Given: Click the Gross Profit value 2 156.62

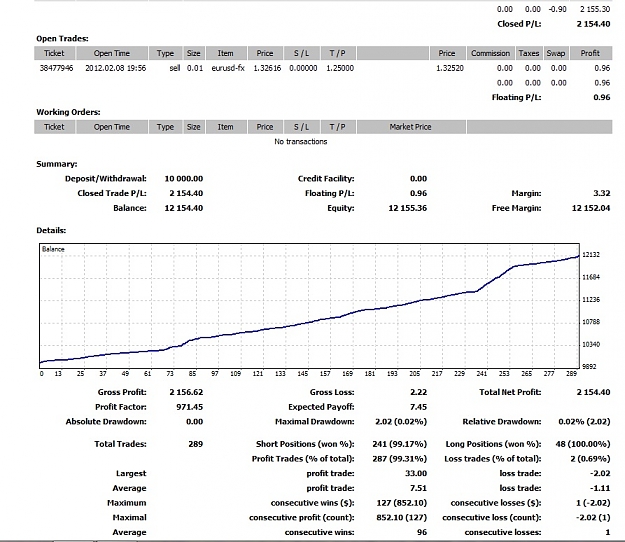Looking at the screenshot, I should point(186,392).
